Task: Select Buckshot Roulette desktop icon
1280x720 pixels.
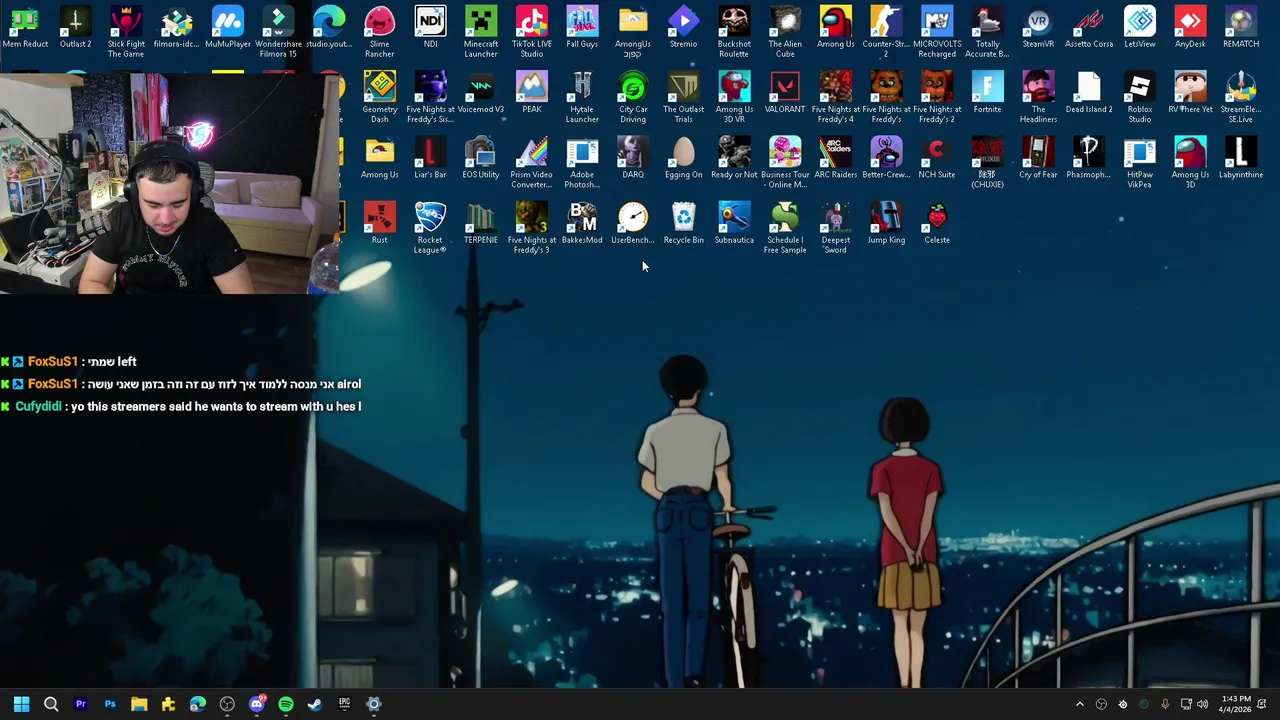Action: [734, 32]
